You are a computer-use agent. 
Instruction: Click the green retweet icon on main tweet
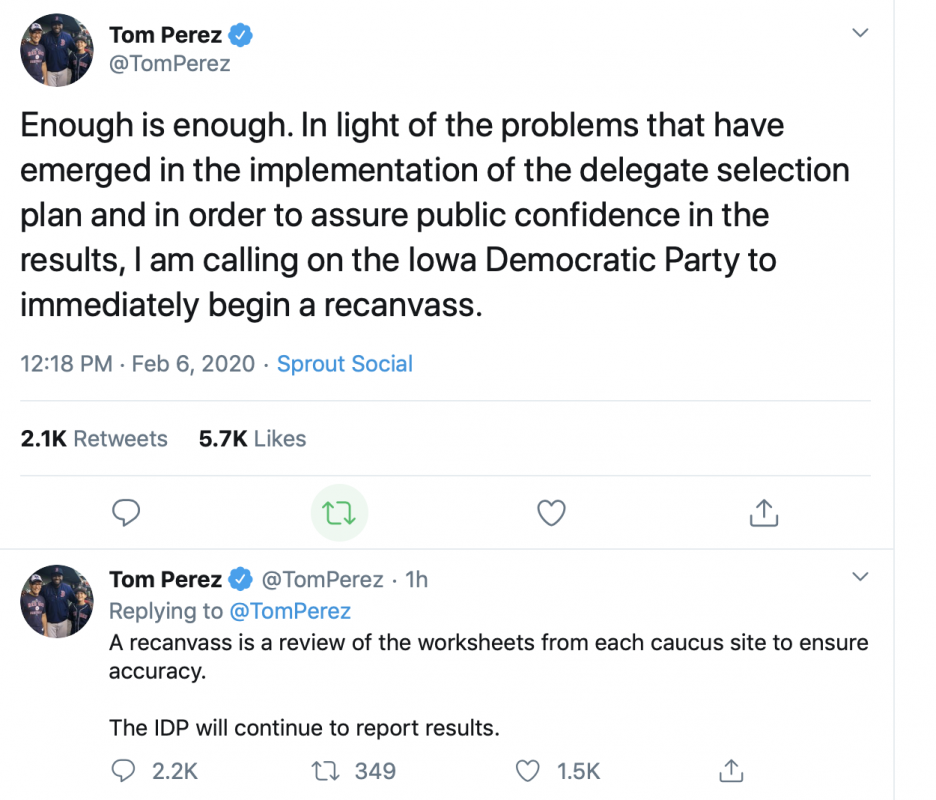pyautogui.click(x=339, y=513)
